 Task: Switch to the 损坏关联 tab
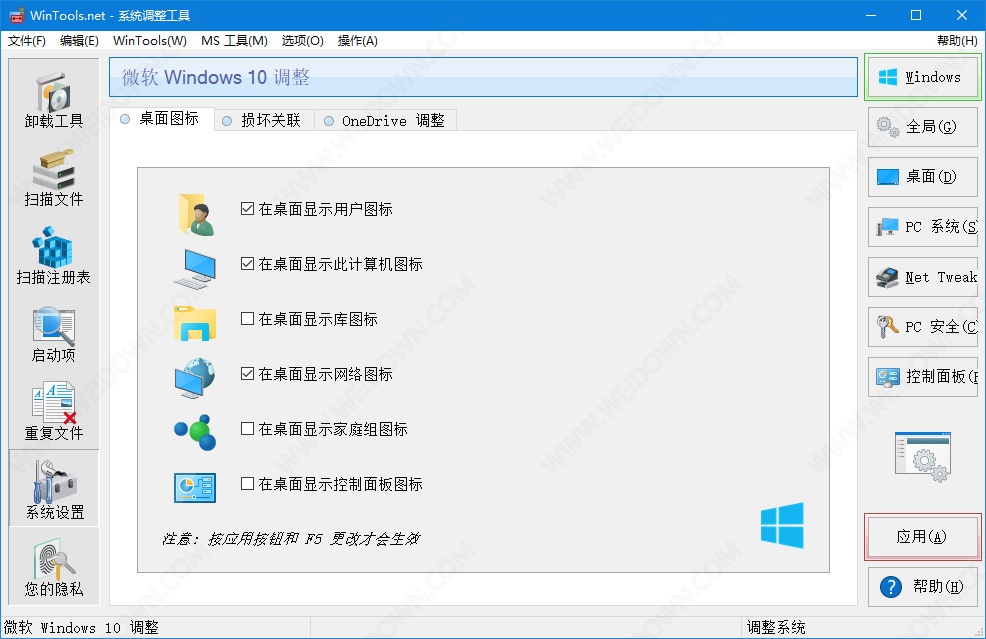pyautogui.click(x=264, y=120)
